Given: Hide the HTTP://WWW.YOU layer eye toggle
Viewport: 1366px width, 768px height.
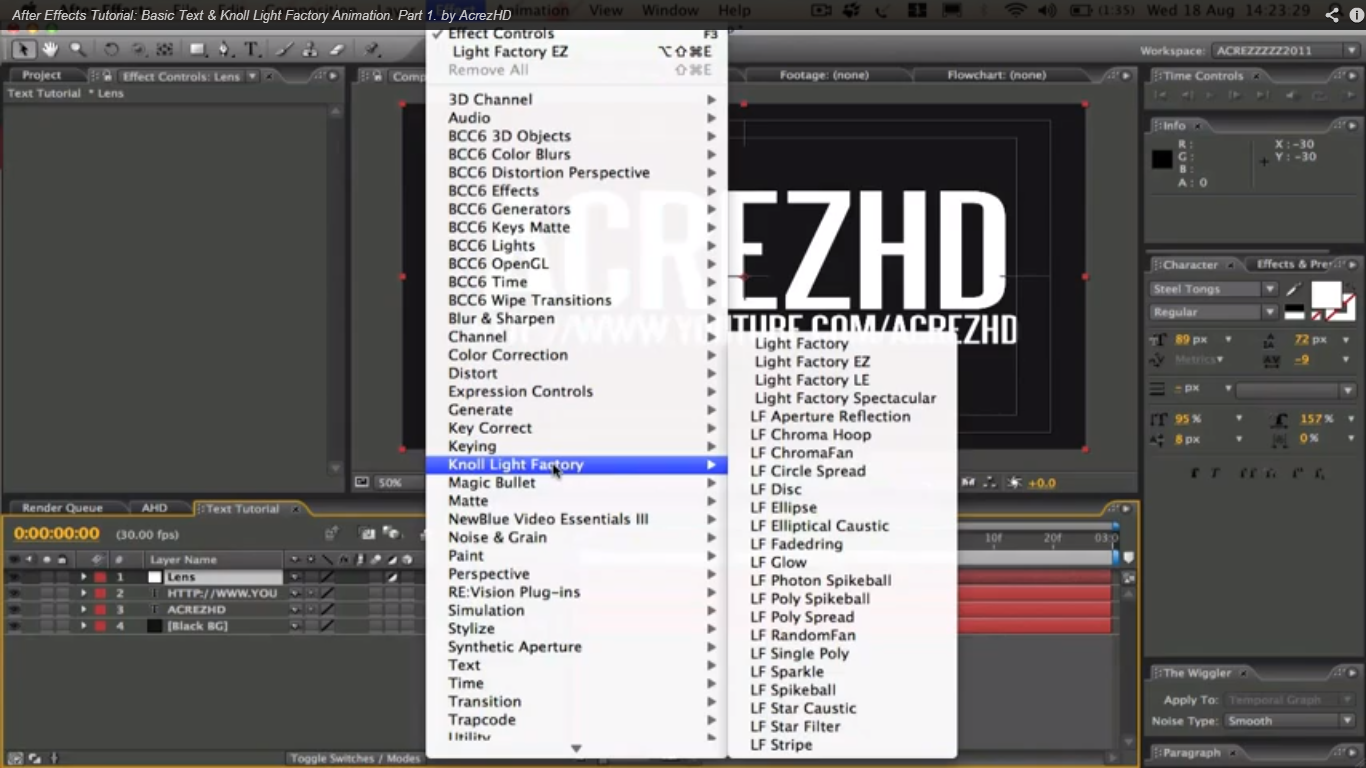Looking at the screenshot, I should point(14,593).
